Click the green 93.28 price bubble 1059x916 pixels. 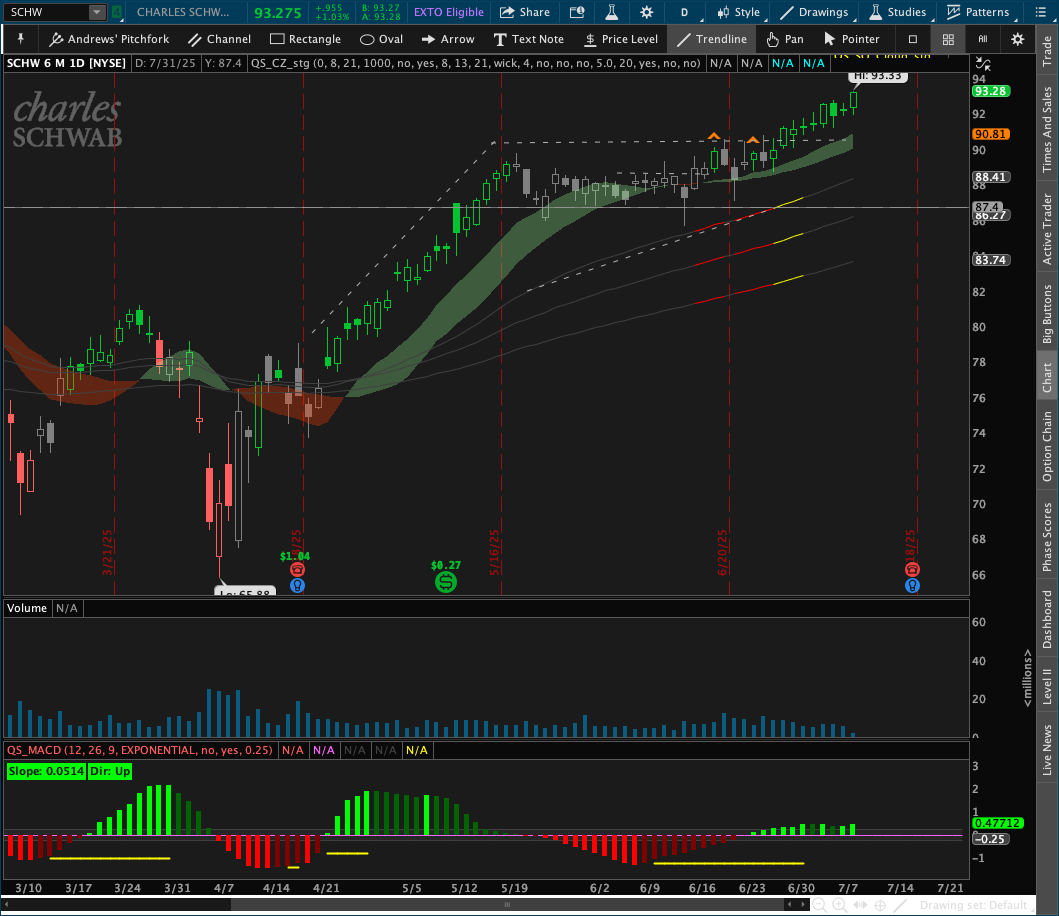pyautogui.click(x=991, y=91)
